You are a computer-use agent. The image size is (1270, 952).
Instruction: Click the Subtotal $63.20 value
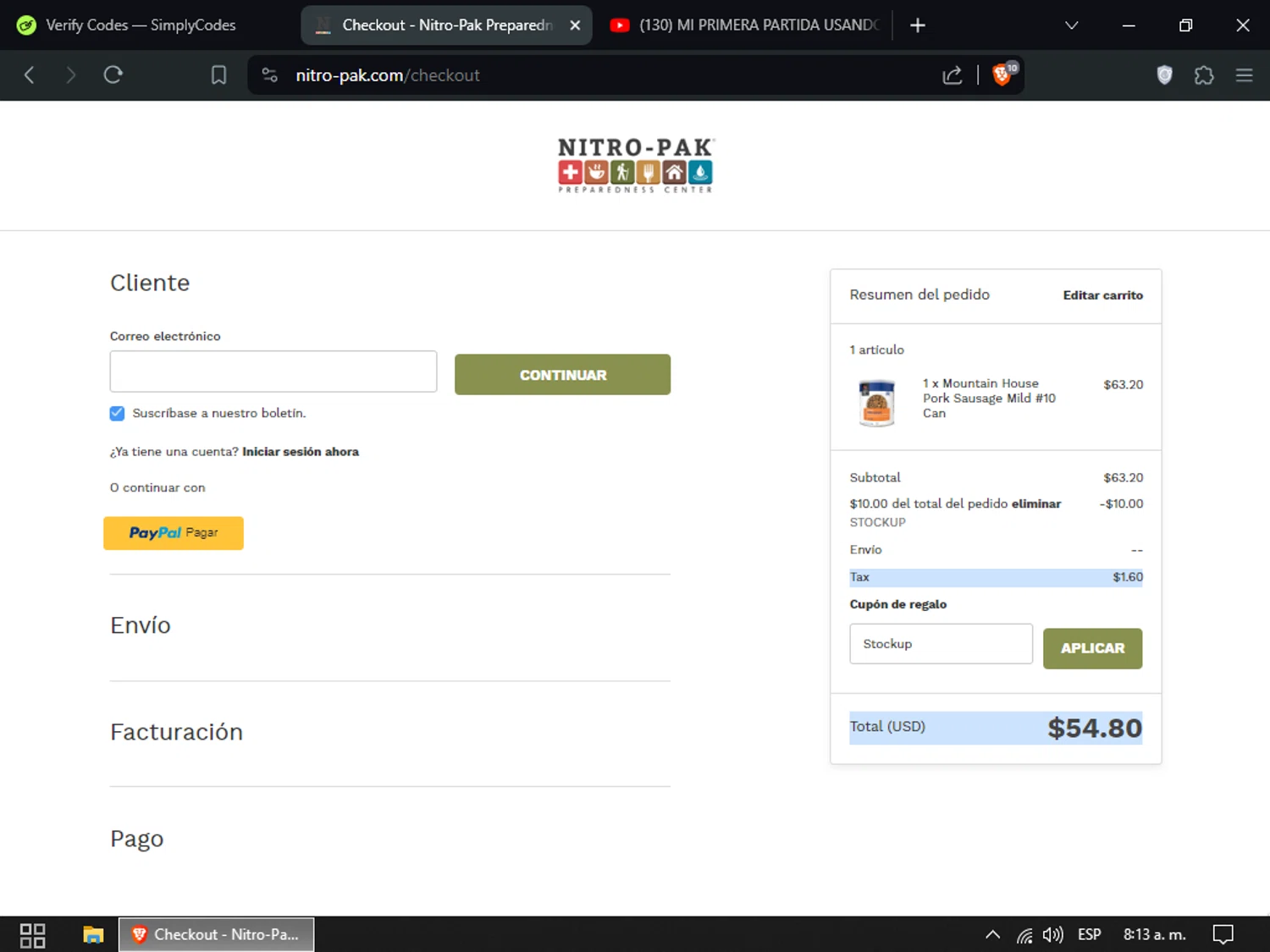pyautogui.click(x=1123, y=478)
